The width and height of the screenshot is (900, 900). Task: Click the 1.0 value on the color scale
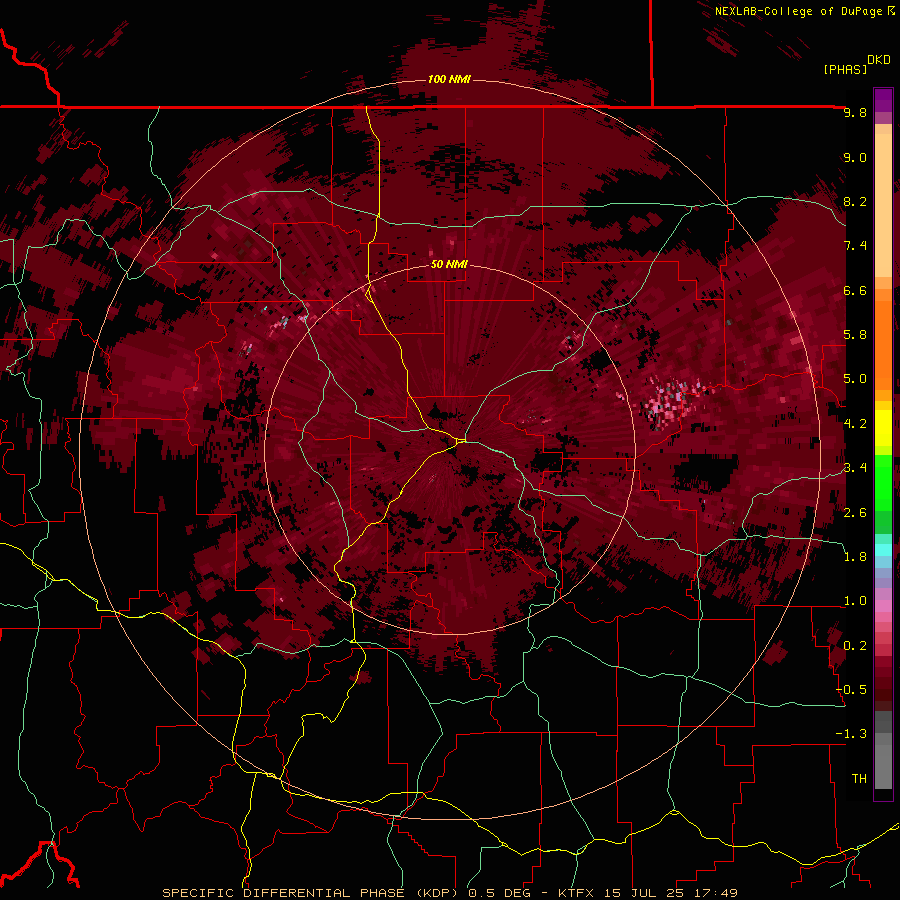(x=855, y=602)
